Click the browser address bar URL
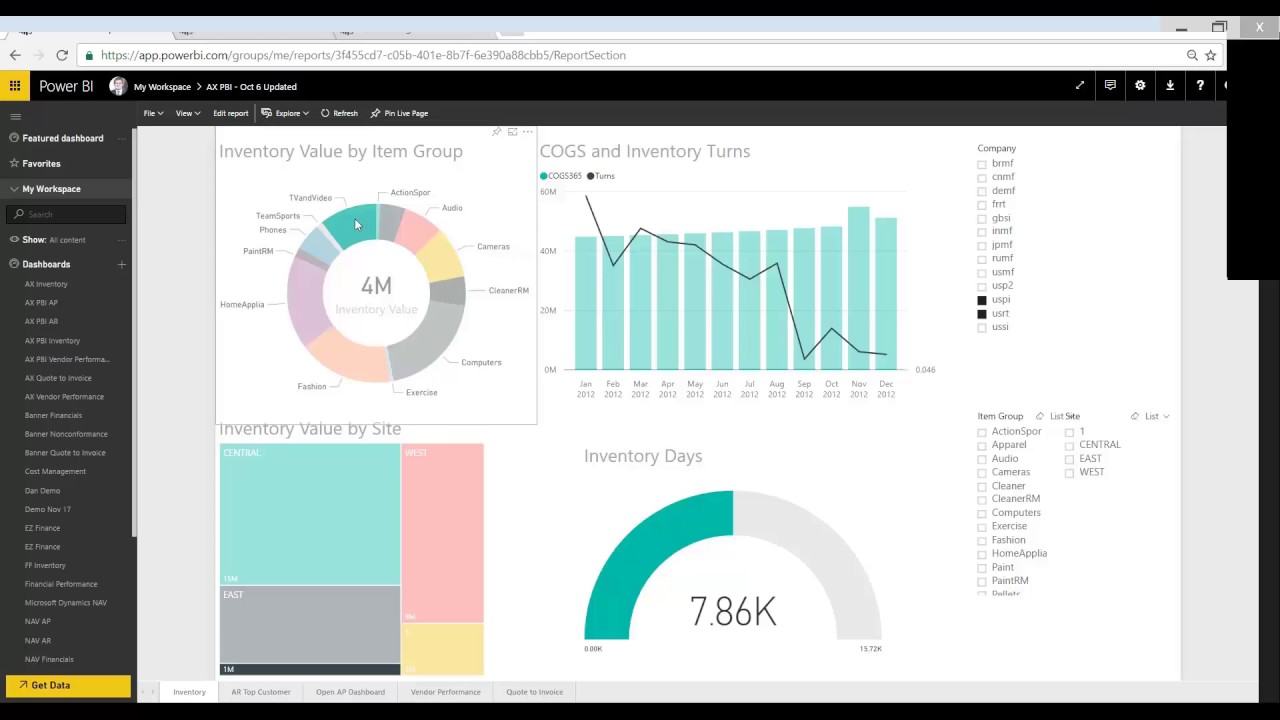The image size is (1280, 720). [363, 55]
